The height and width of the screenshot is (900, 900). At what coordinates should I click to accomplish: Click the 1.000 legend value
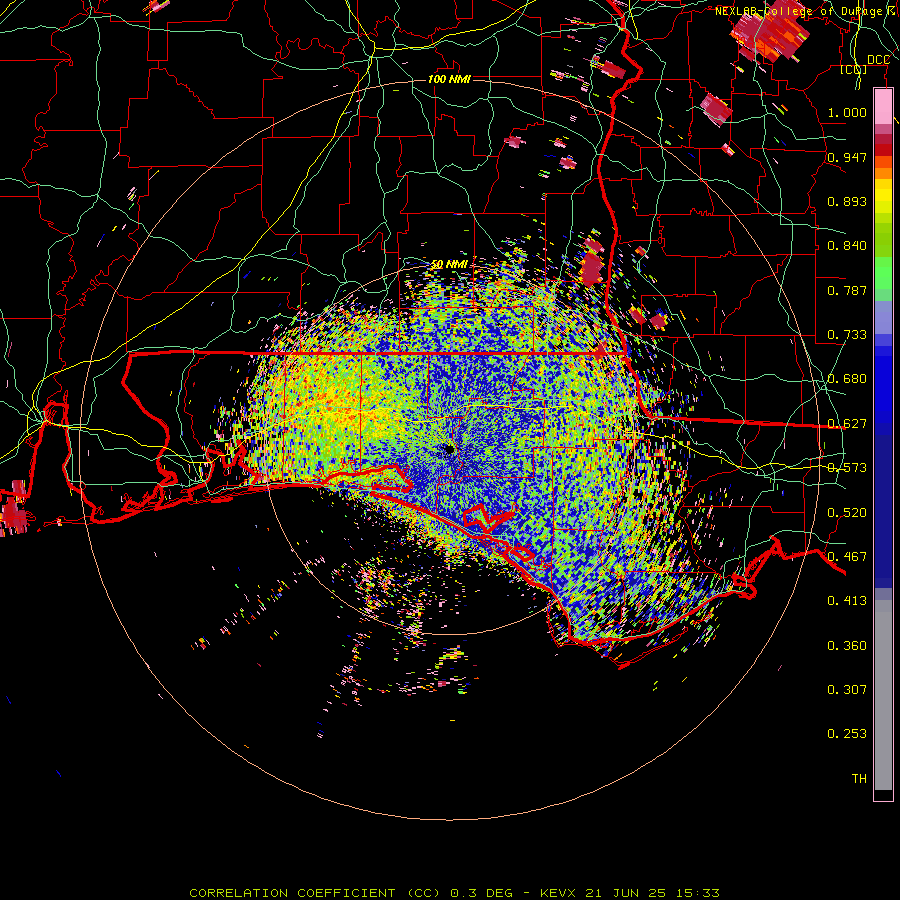(847, 112)
